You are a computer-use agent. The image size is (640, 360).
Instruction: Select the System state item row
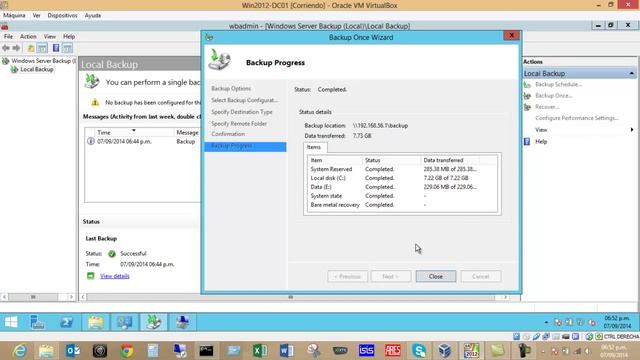coord(402,196)
